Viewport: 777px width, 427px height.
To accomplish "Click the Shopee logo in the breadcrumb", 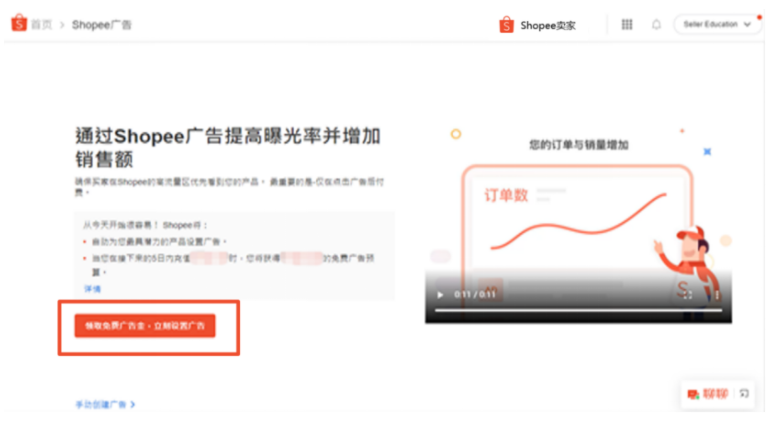I will click(19, 23).
